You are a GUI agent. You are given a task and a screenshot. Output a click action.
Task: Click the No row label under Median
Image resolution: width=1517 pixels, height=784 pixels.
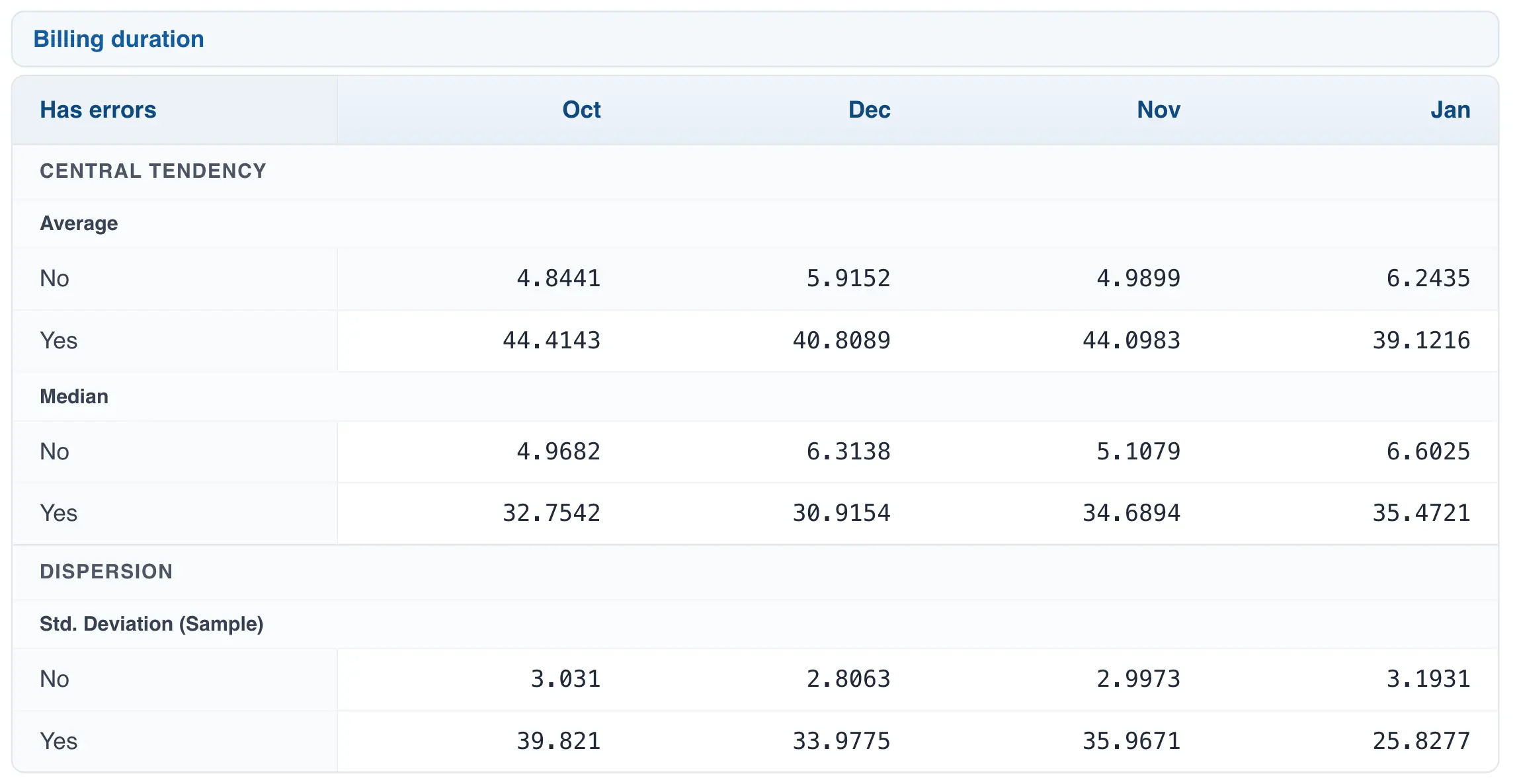coord(54,451)
